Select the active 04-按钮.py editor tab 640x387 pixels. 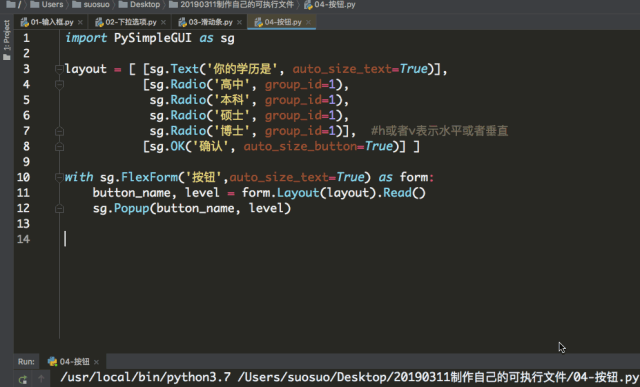tap(282, 22)
